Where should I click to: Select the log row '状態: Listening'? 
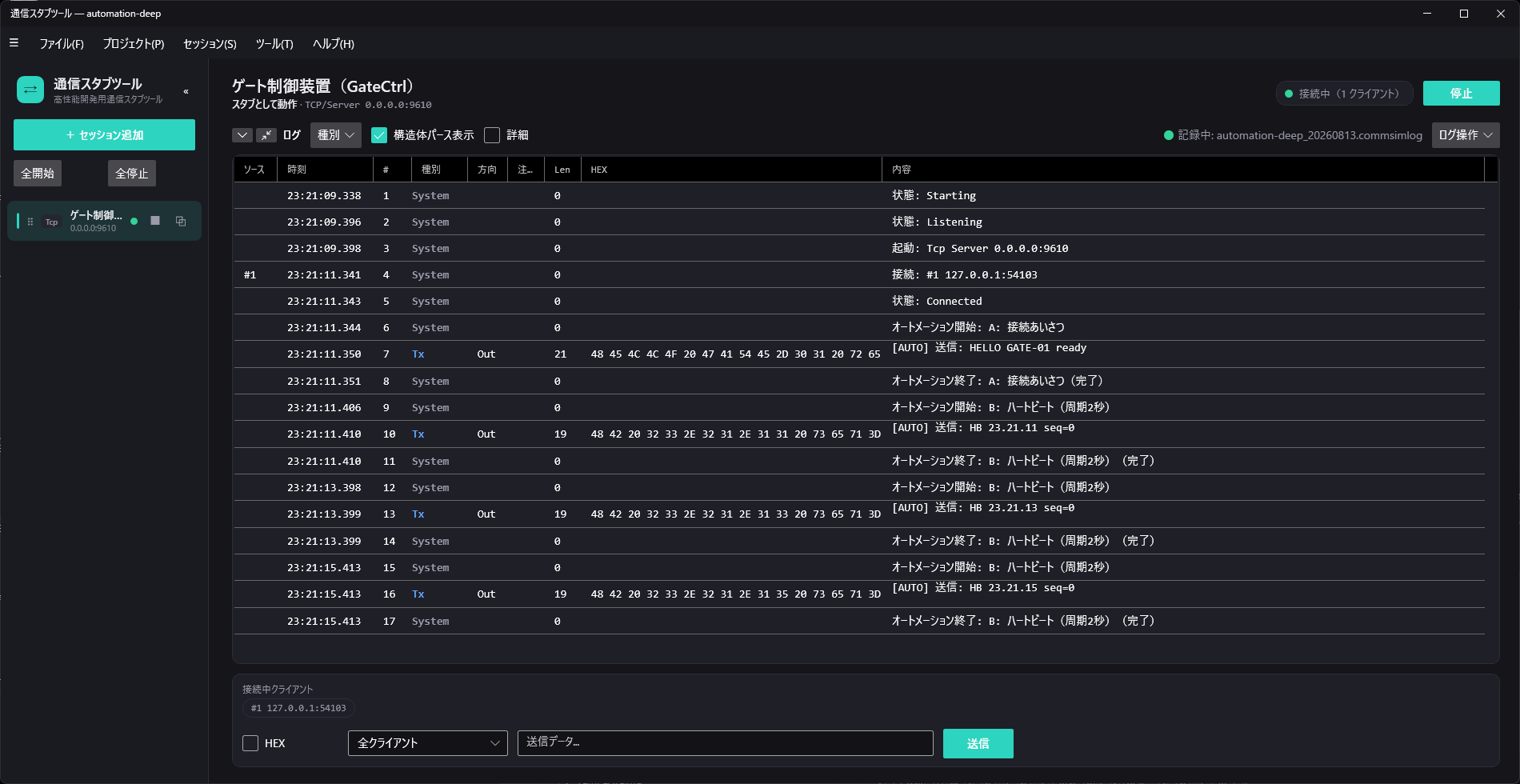point(859,222)
